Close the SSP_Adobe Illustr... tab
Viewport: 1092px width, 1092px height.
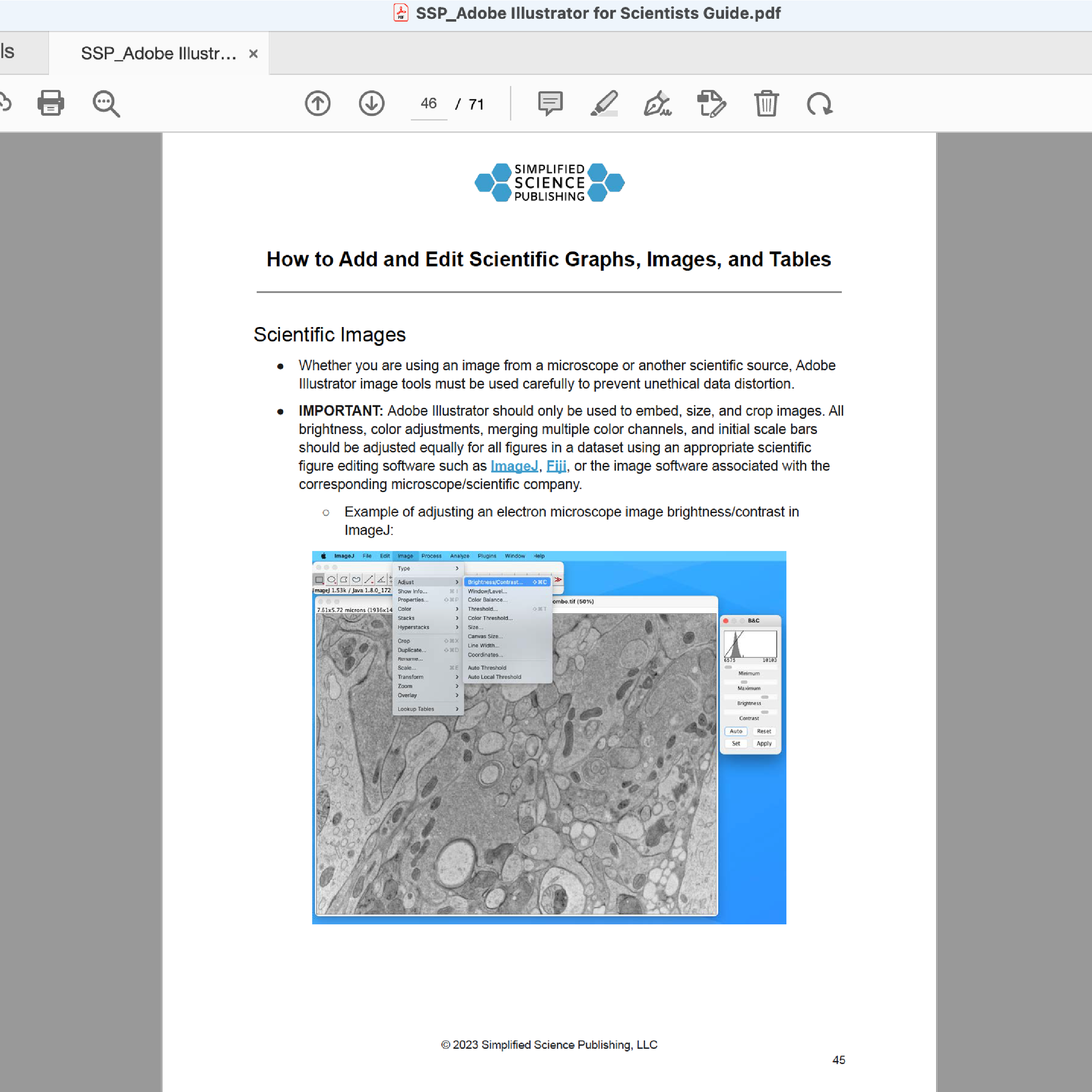coord(254,53)
